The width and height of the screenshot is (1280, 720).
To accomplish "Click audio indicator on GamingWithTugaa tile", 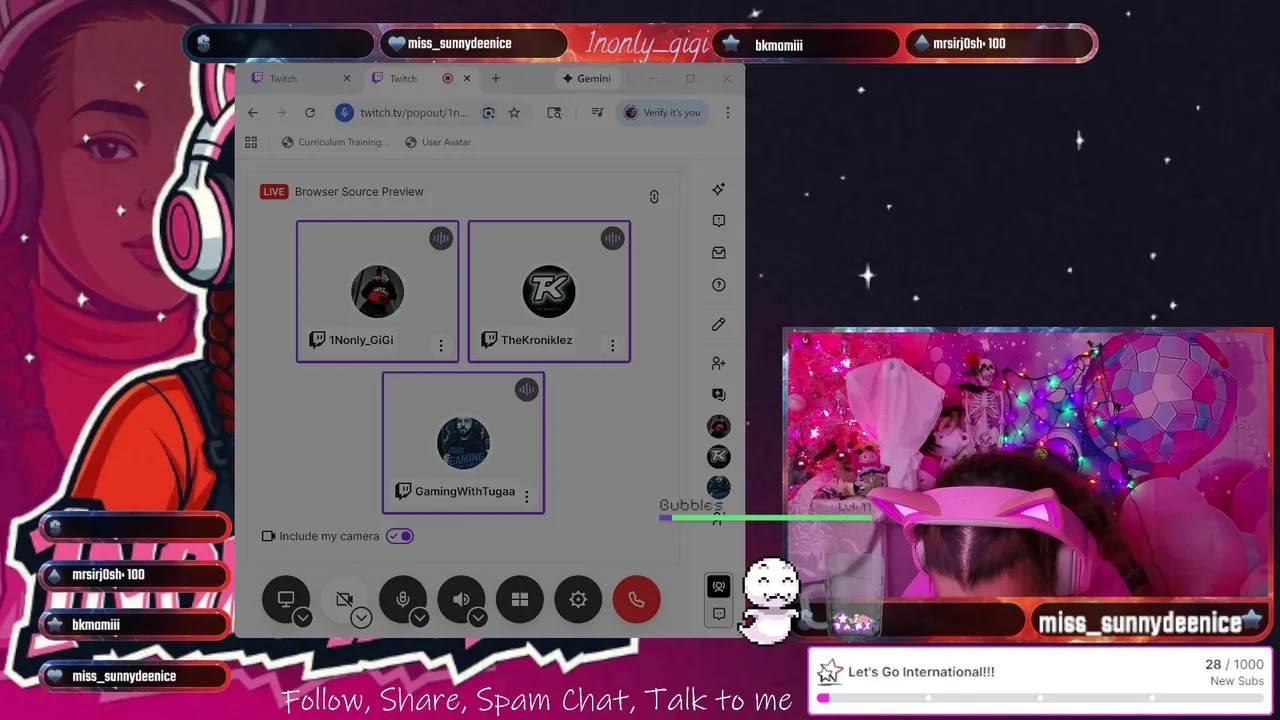I will coord(527,390).
